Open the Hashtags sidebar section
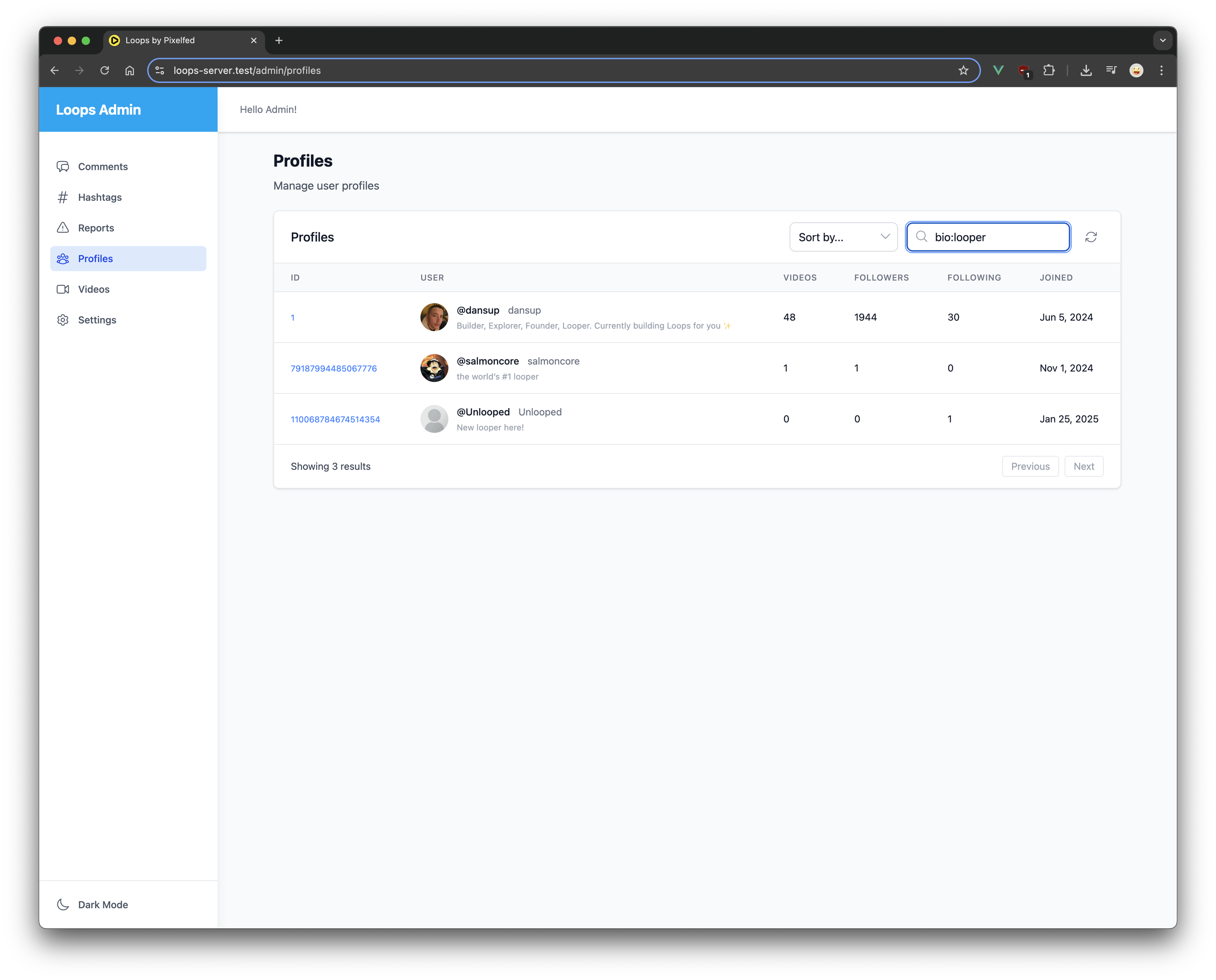This screenshot has height=980, width=1216. click(x=128, y=197)
